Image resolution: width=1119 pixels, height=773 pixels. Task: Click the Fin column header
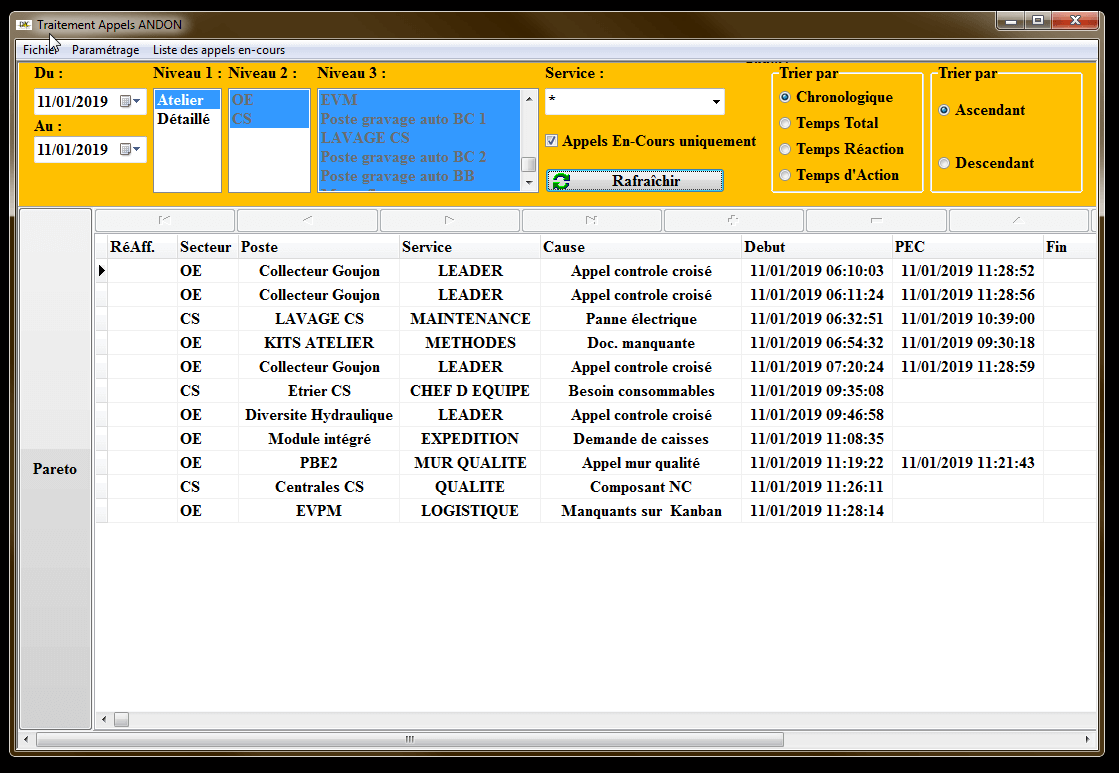coord(1069,247)
